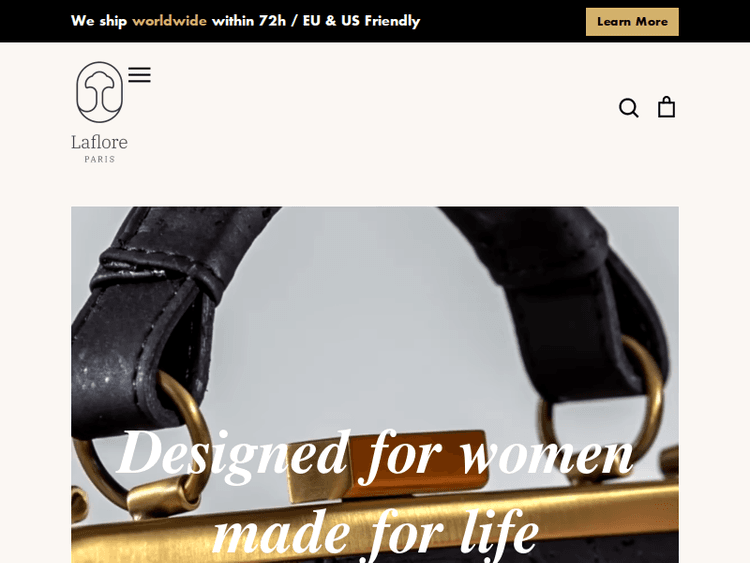Open the shopping bag cart
Screen dimensions: 750x563
pos(666,107)
